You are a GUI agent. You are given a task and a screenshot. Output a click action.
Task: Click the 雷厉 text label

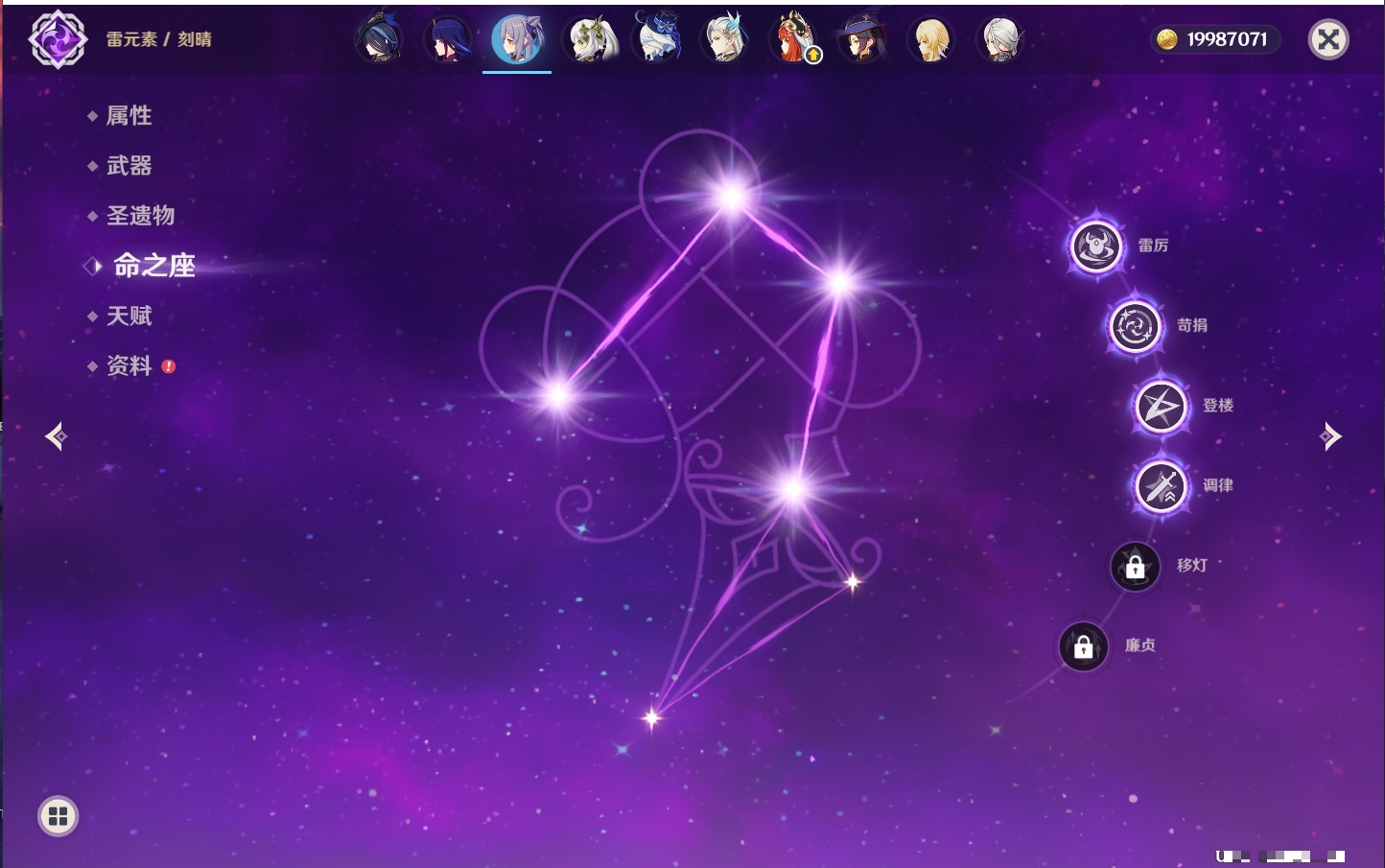click(1153, 246)
